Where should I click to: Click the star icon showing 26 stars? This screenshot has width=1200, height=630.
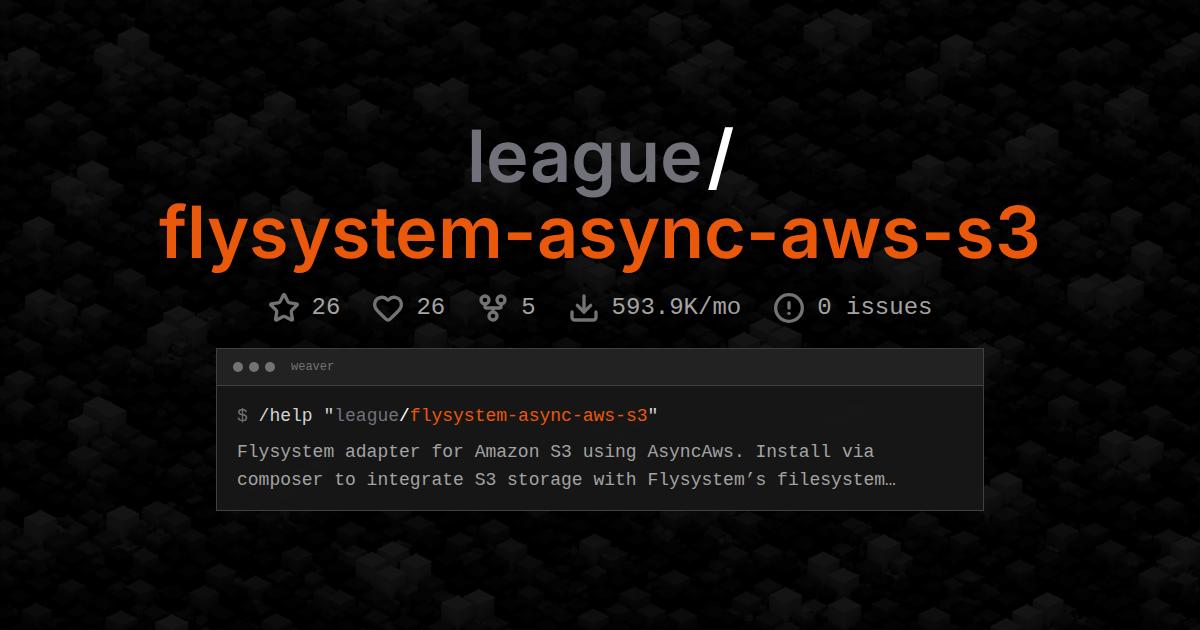pos(284,307)
